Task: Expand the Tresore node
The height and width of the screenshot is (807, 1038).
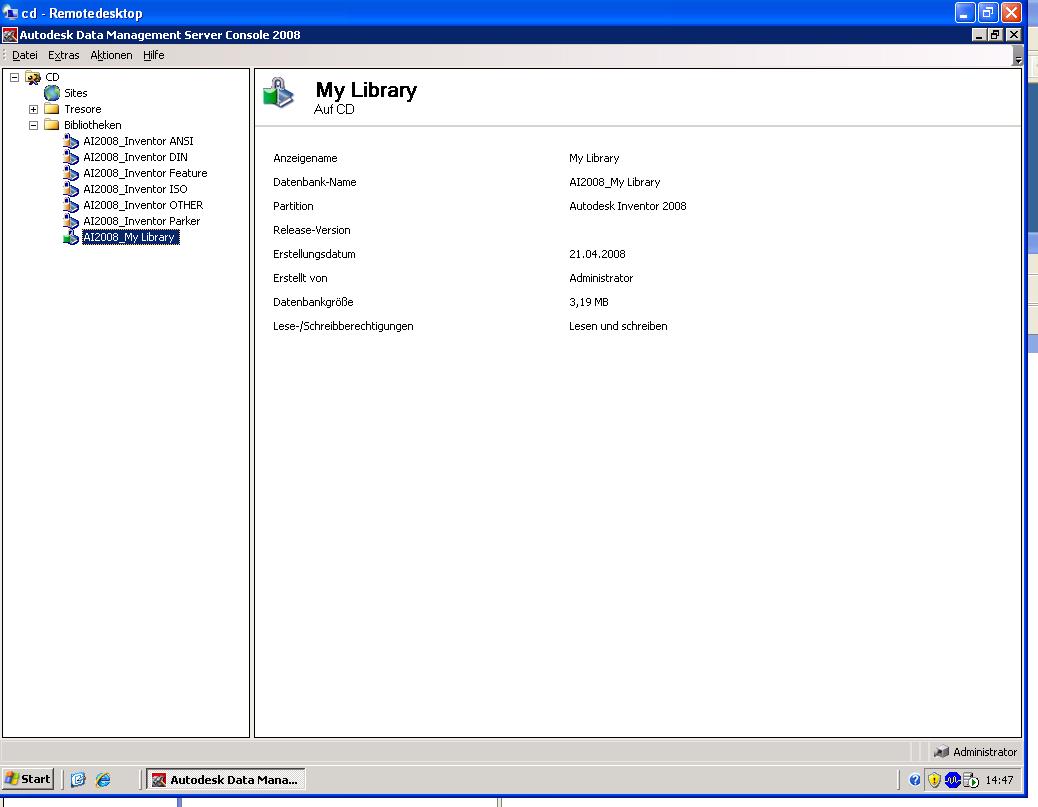Action: click(x=34, y=109)
